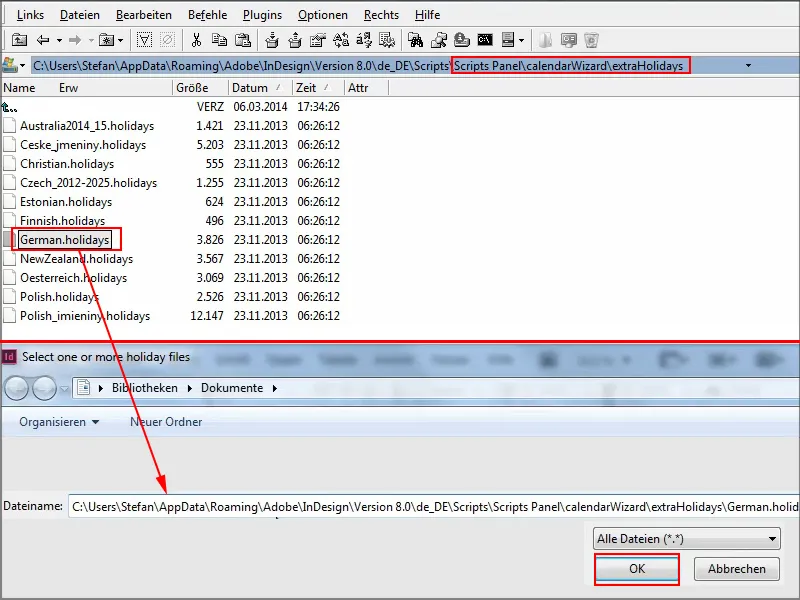
Task: Open the Optionen menu
Action: click(323, 15)
